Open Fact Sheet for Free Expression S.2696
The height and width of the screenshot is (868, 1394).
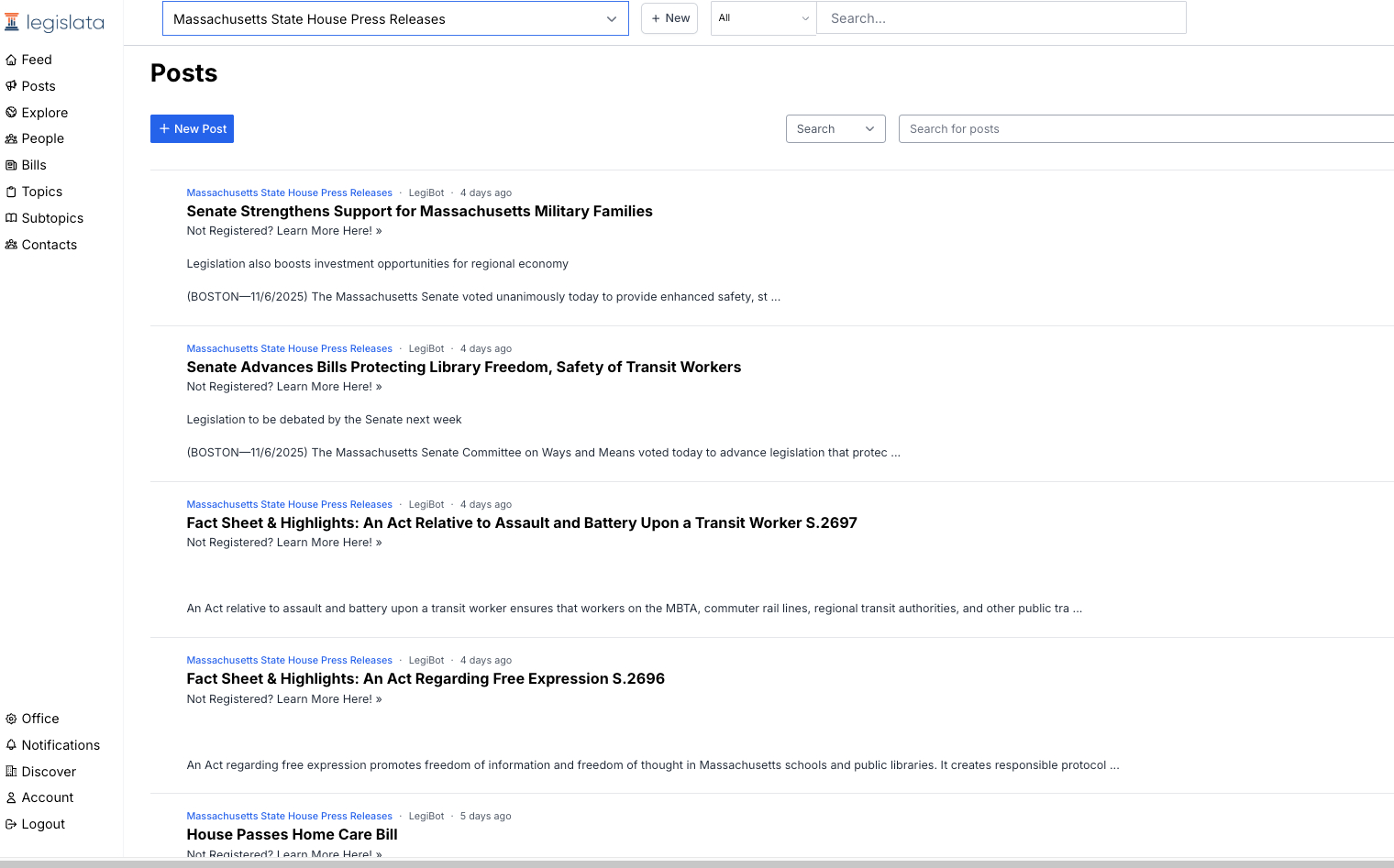(x=426, y=679)
